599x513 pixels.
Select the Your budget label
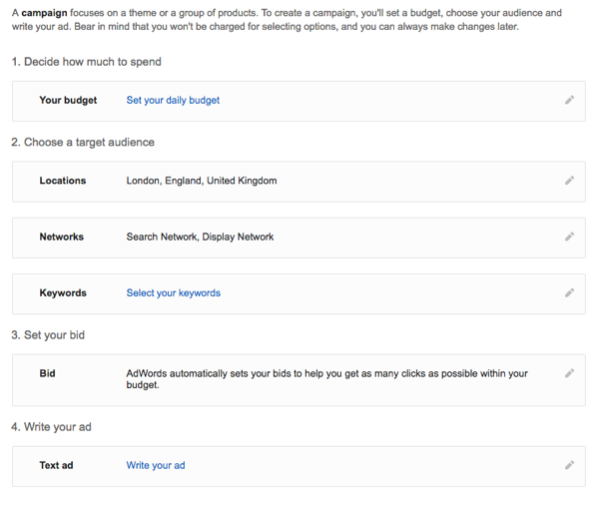tap(68, 100)
